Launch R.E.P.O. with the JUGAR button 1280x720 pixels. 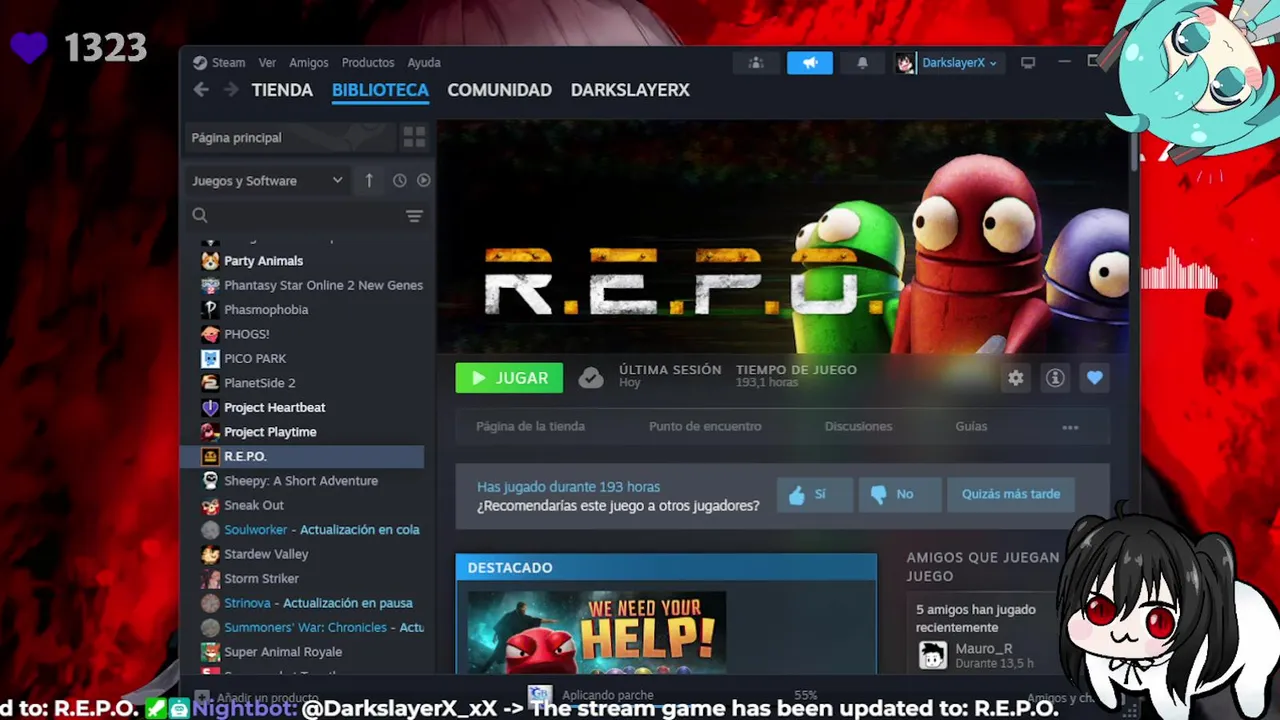click(509, 378)
